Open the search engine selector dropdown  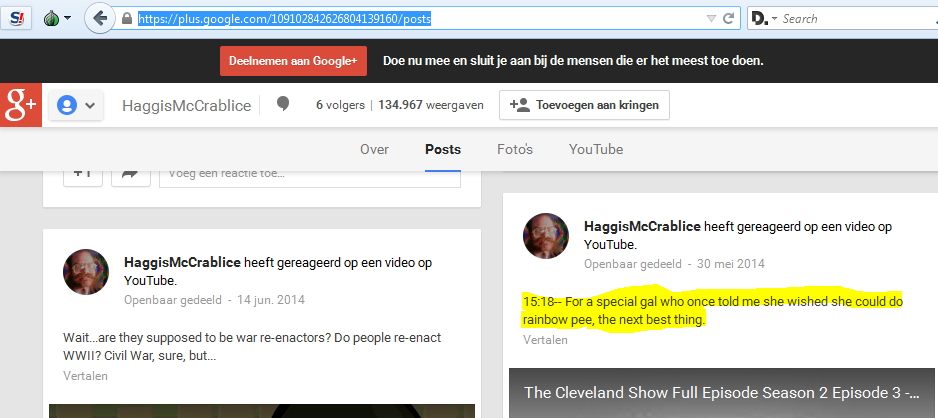[x=764, y=19]
